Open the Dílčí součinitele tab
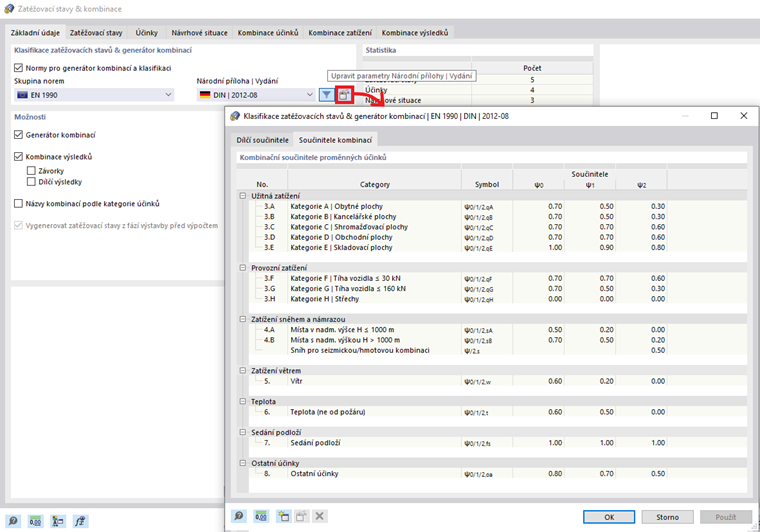This screenshot has height=532, width=760. tap(263, 140)
